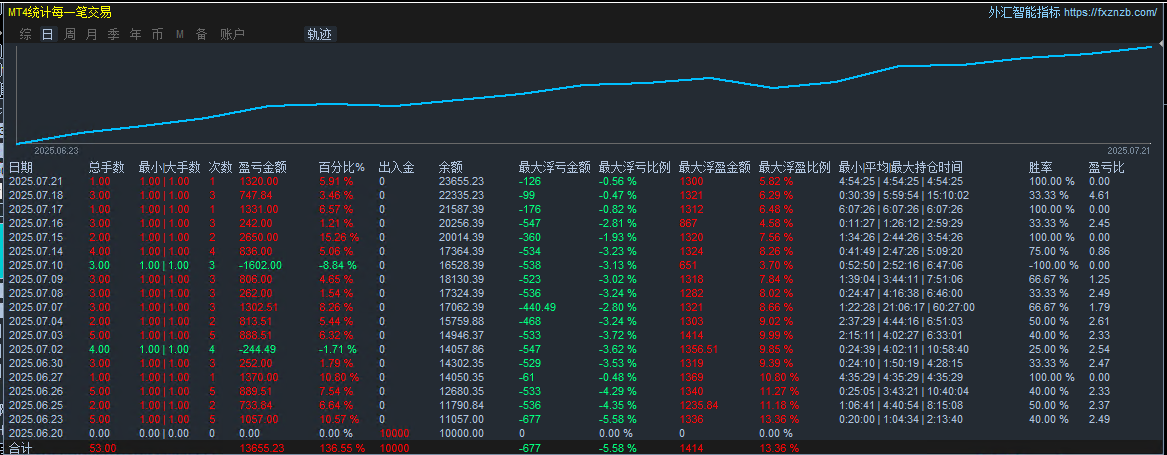The width and height of the screenshot is (1167, 455).
Task: Click the 最小|大手数 column header
Action: [170, 168]
